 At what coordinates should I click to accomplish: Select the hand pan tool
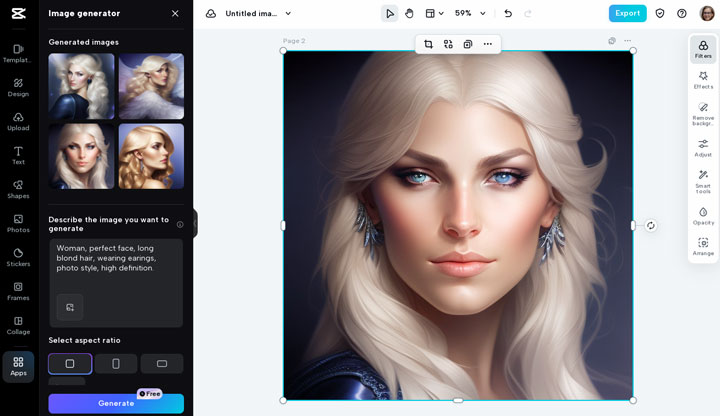[x=409, y=13]
